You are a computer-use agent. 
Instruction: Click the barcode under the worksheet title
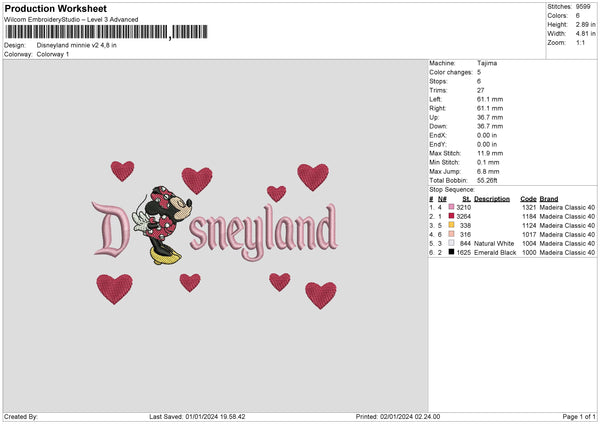tap(106, 32)
